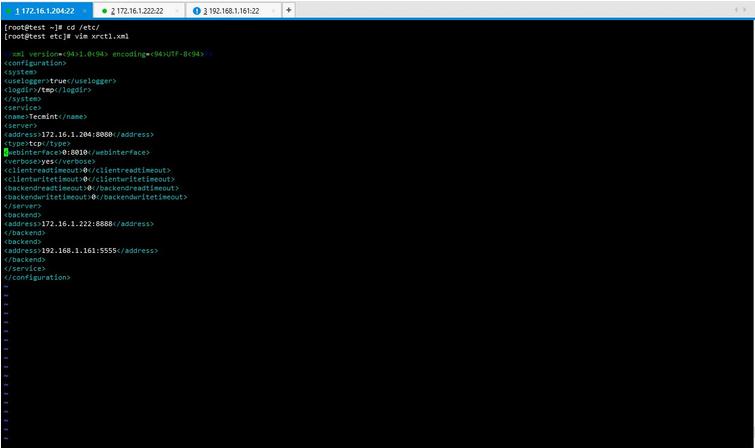
Task: Click the clientreadtimeout line
Action: (87, 170)
